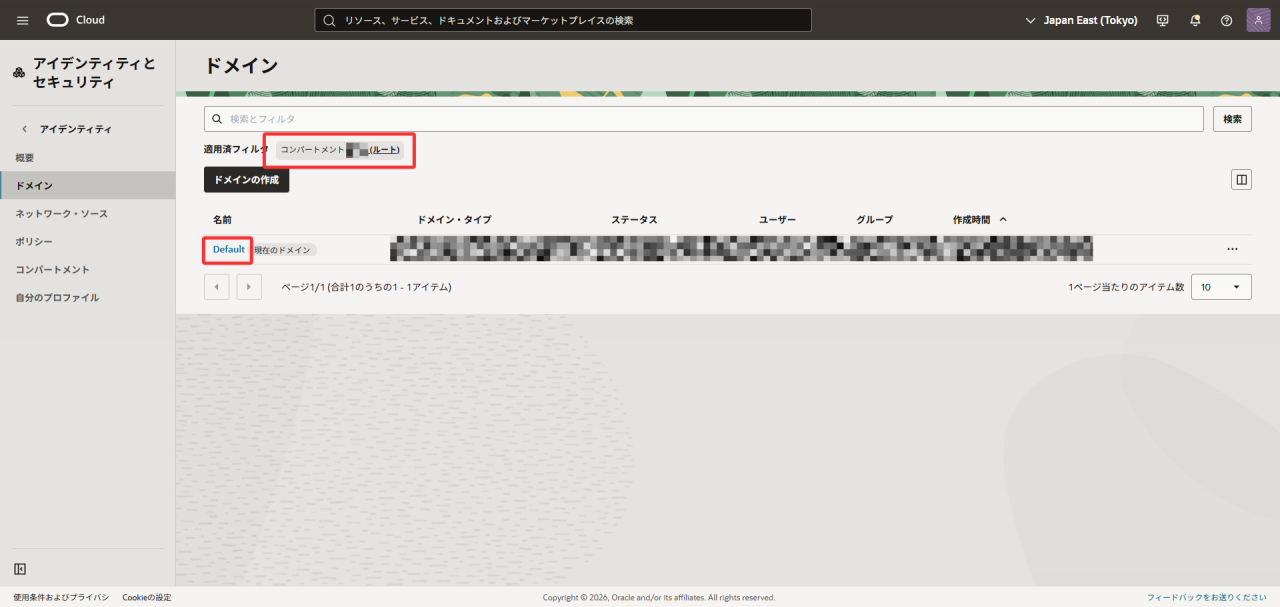Click the compartment filter chip
Image resolution: width=1280 pixels, height=607 pixels.
(340, 150)
